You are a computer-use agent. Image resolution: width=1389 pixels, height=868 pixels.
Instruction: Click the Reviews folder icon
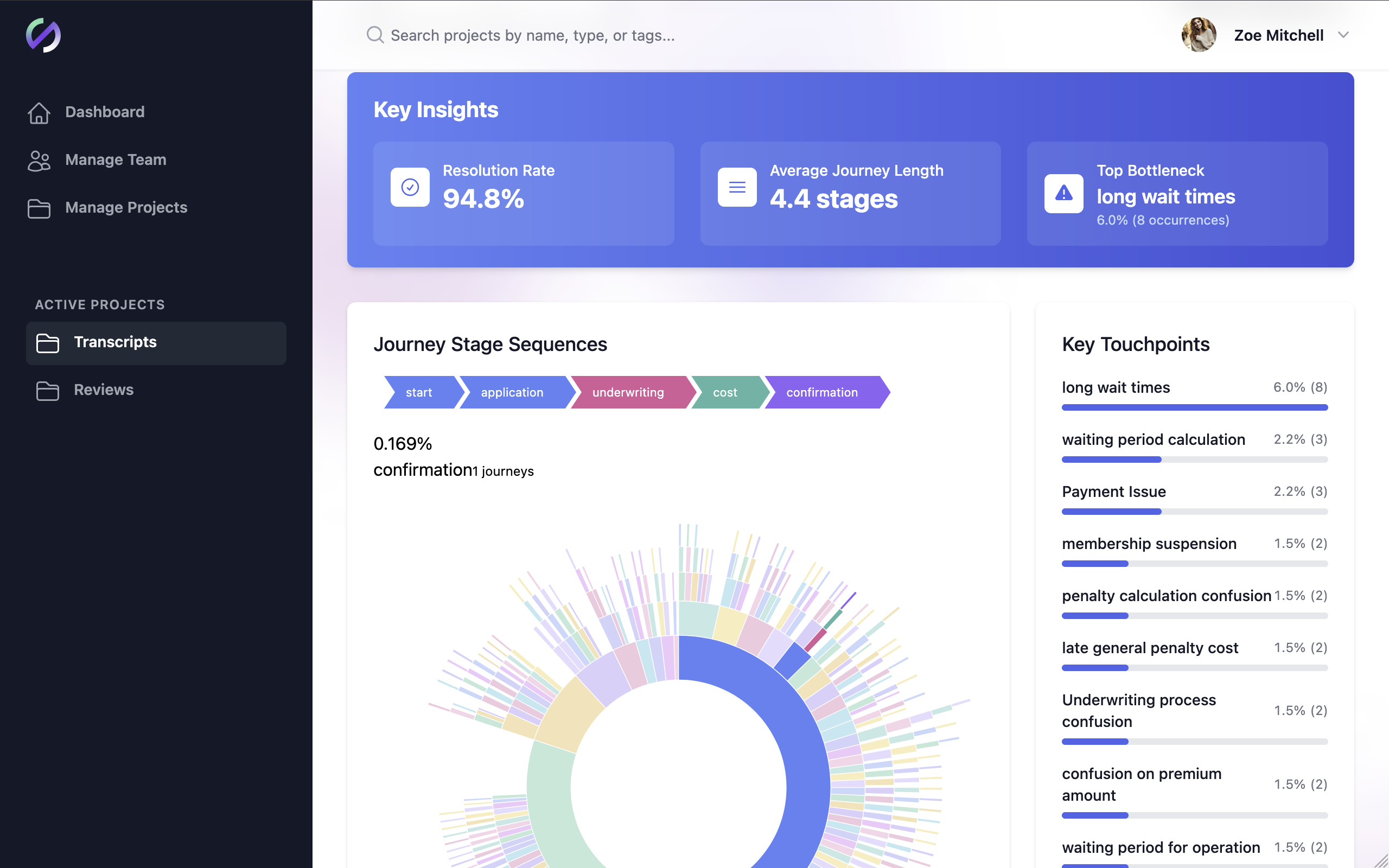pyautogui.click(x=48, y=391)
